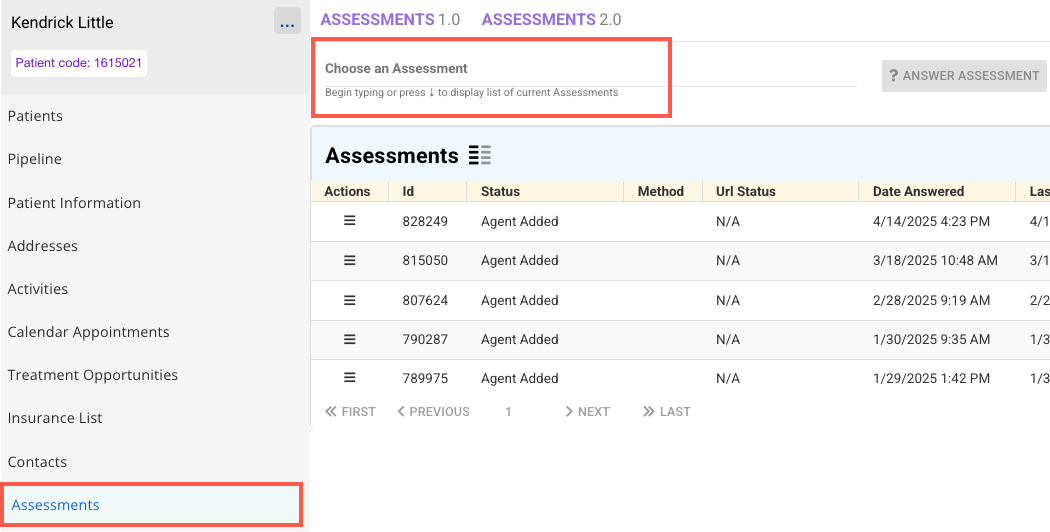Open actions menu for assessment 790287
1050x532 pixels.
coord(350,339)
